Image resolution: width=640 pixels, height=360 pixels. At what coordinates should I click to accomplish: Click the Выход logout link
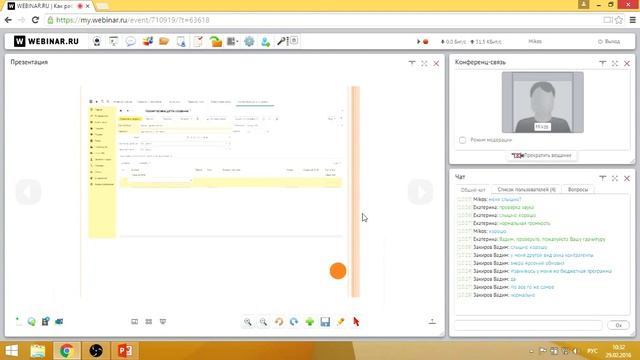pyautogui.click(x=609, y=42)
